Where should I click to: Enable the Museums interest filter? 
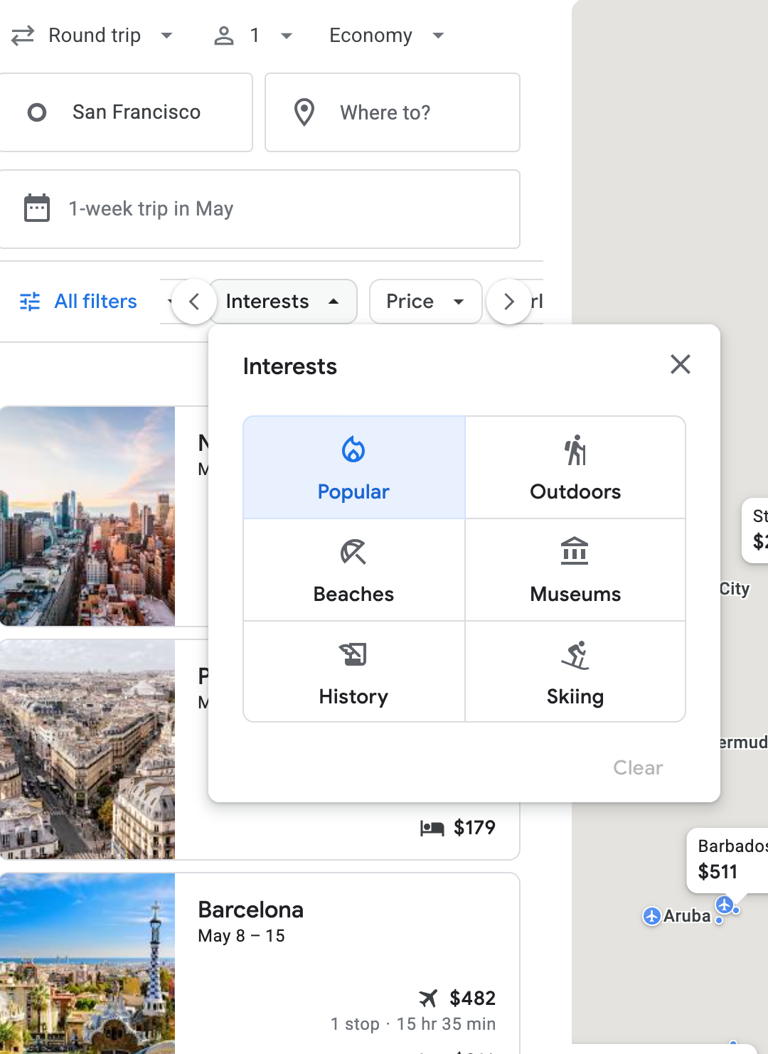(x=575, y=569)
